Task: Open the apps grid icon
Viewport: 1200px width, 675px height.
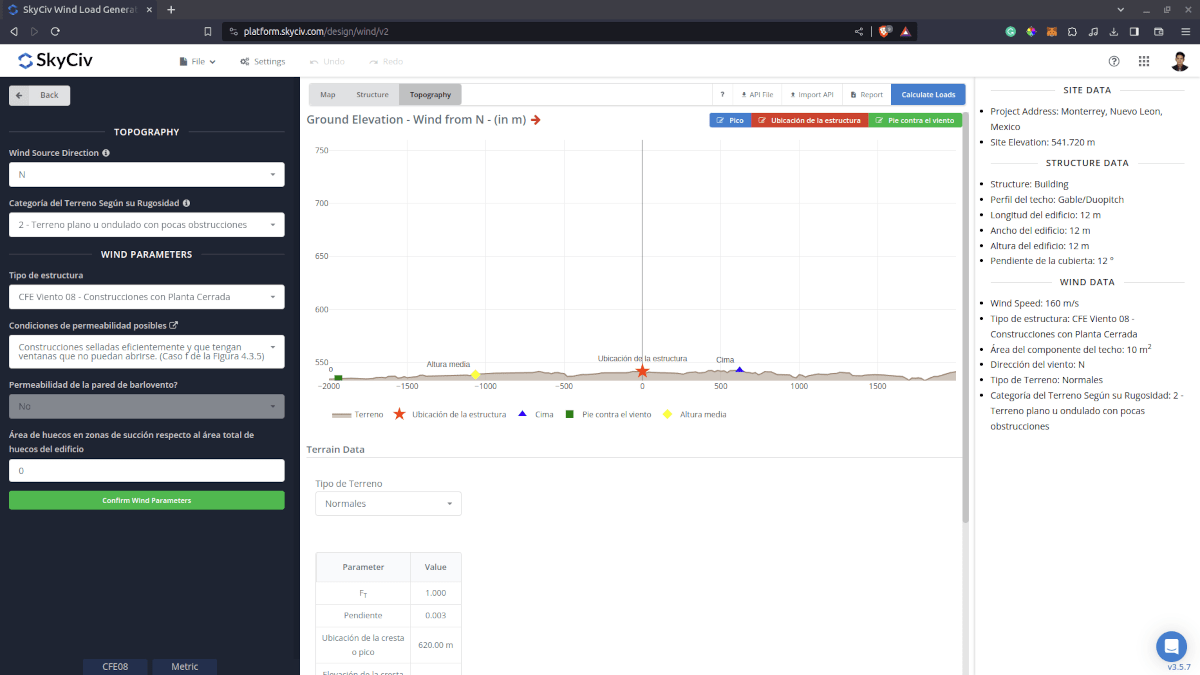Action: [x=1144, y=61]
